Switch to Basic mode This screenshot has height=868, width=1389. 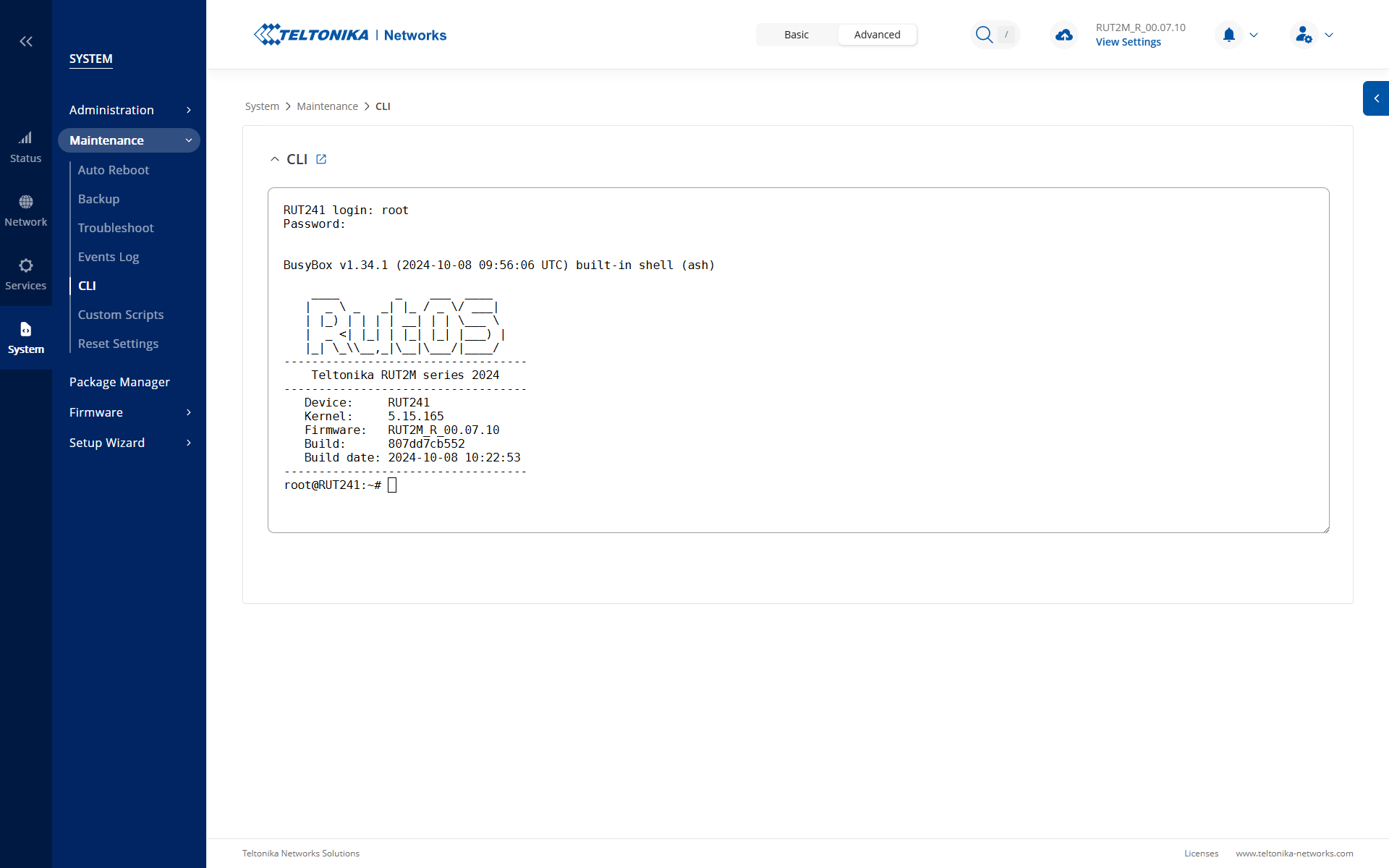pos(797,35)
